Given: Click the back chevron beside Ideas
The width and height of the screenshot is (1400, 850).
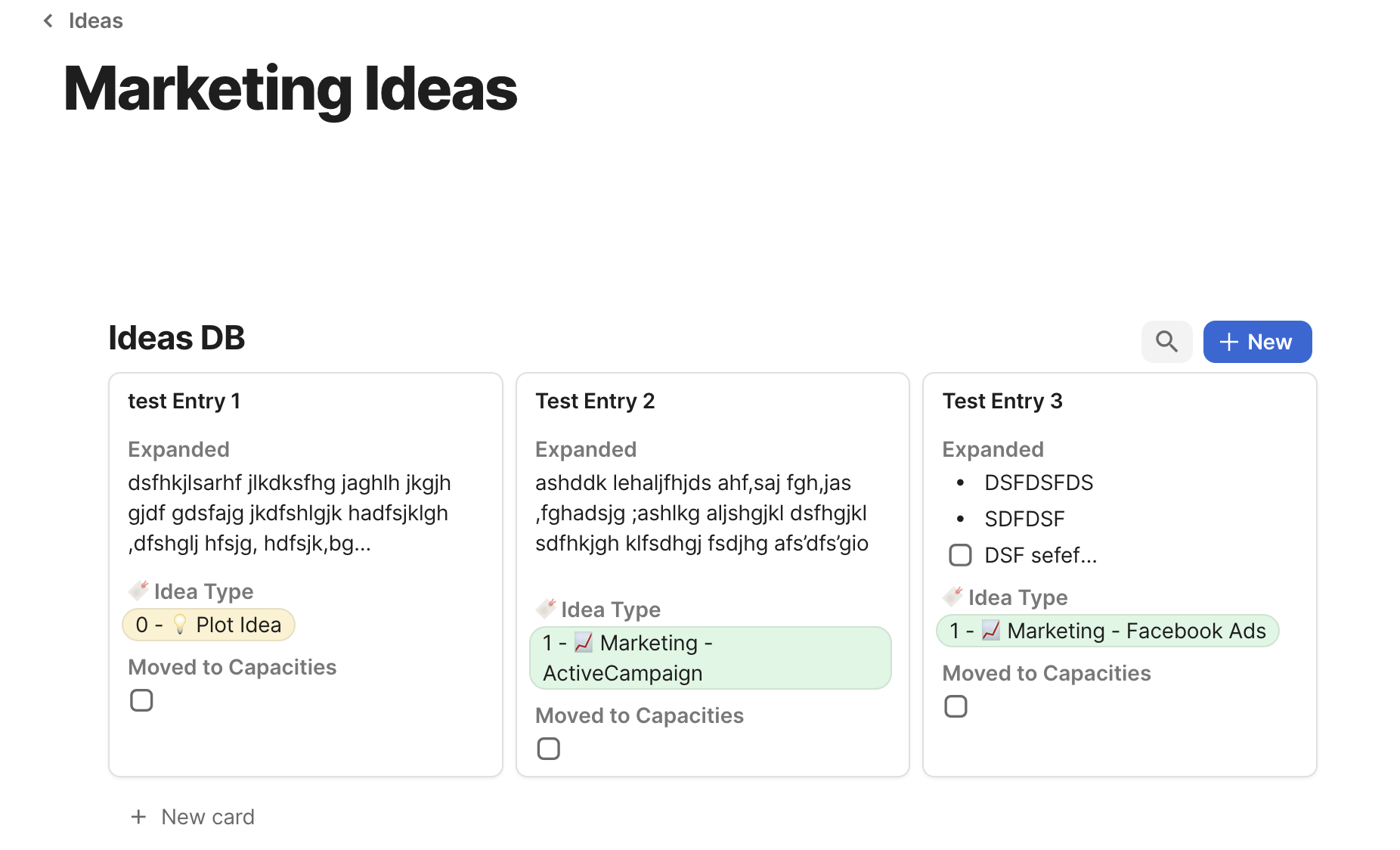Looking at the screenshot, I should [48, 21].
